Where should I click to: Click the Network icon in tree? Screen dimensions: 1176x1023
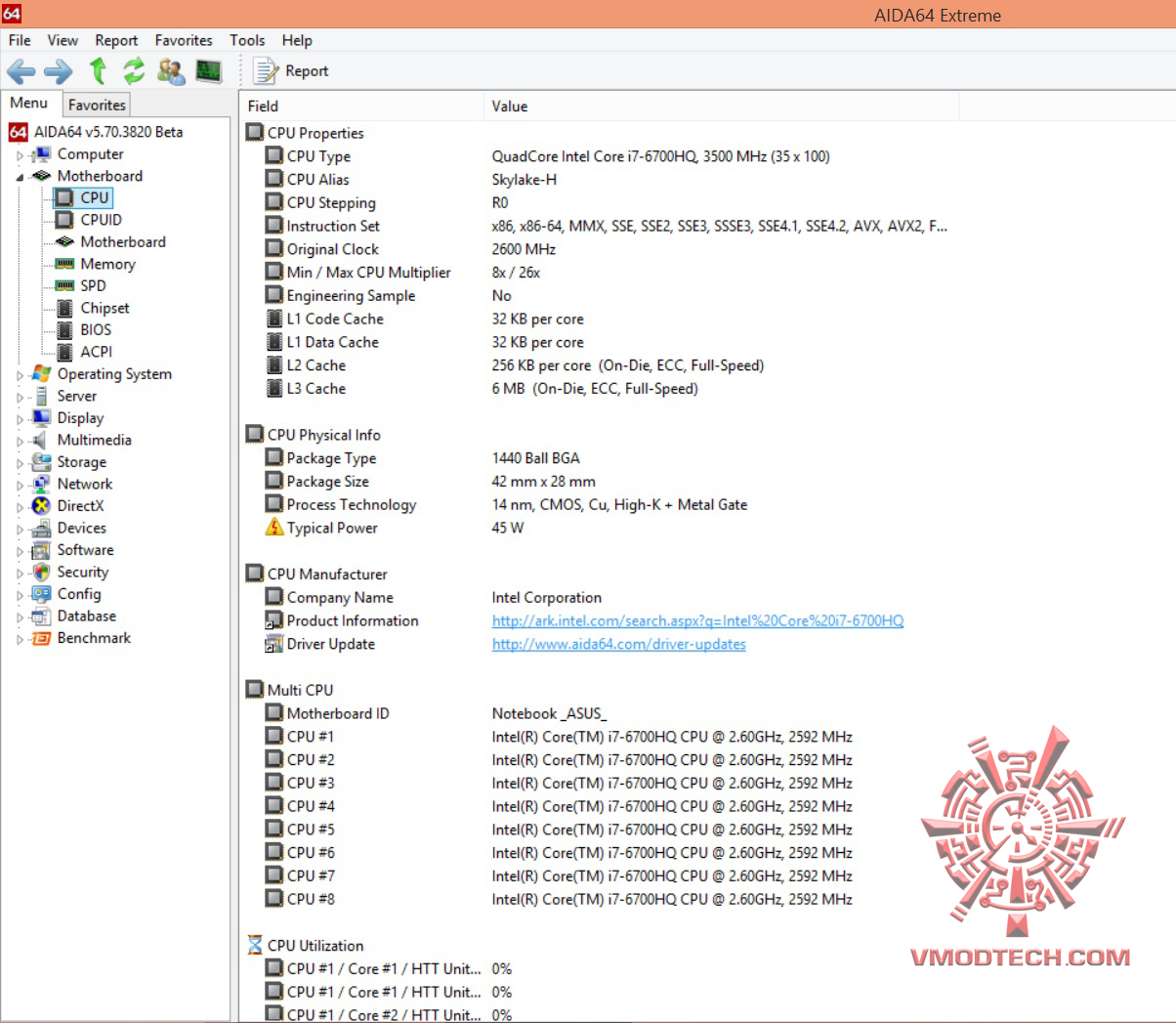coord(41,484)
